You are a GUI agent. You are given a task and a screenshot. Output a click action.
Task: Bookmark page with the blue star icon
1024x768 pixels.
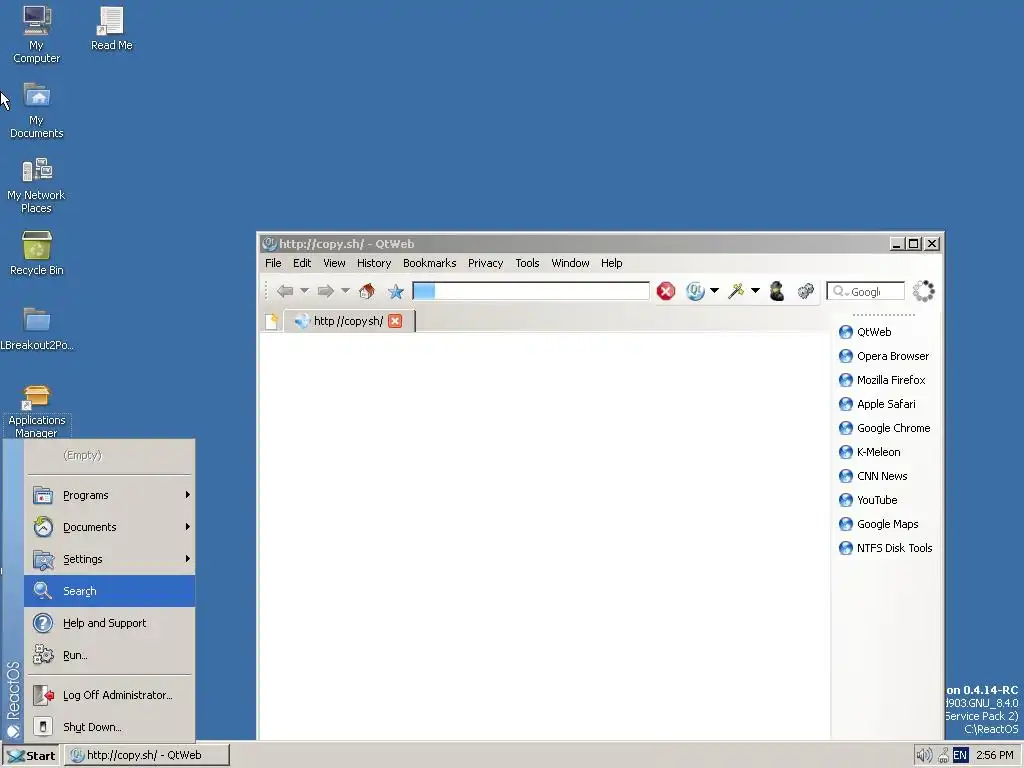(396, 291)
